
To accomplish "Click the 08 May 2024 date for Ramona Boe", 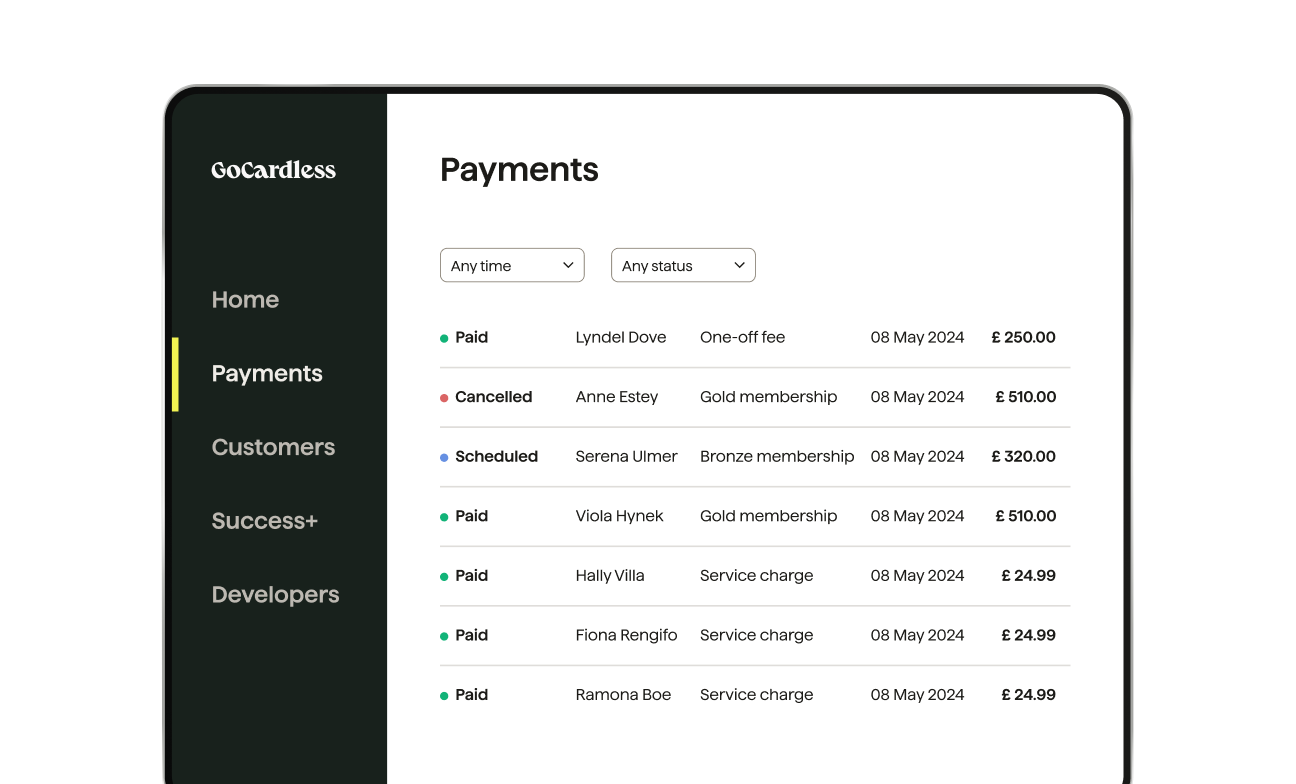I will click(917, 695).
